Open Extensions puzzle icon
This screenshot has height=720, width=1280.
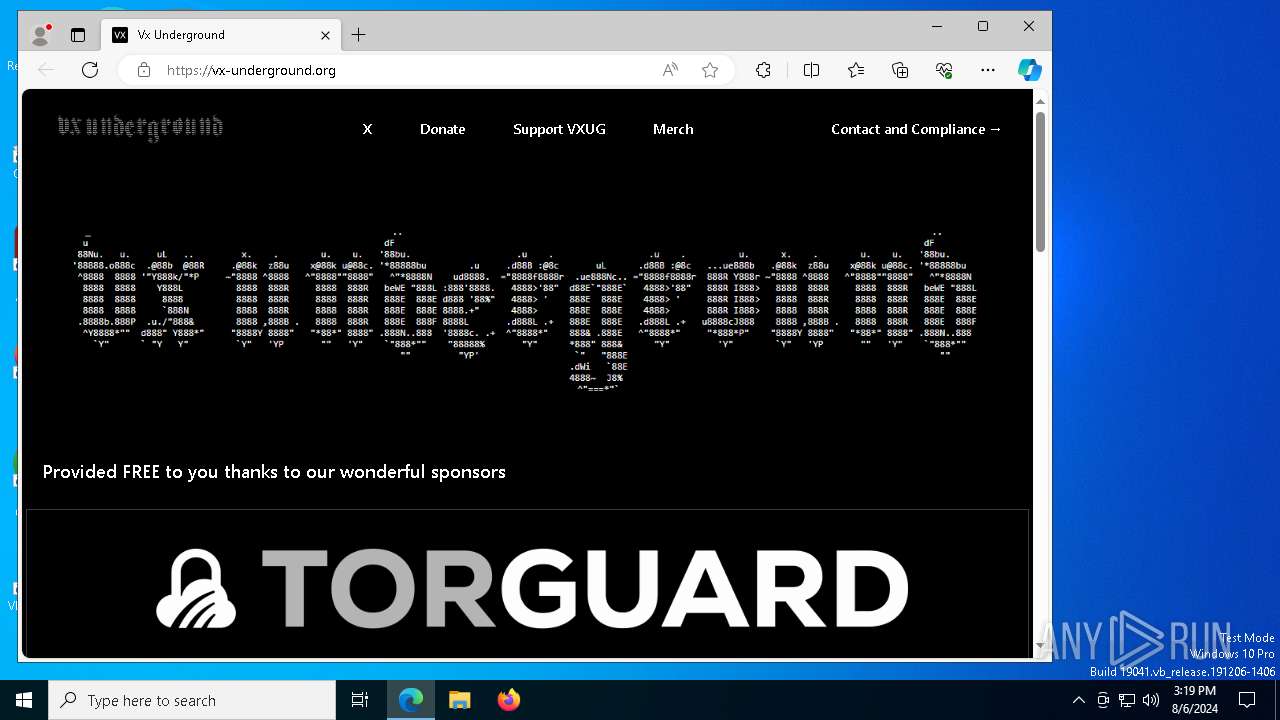point(763,70)
